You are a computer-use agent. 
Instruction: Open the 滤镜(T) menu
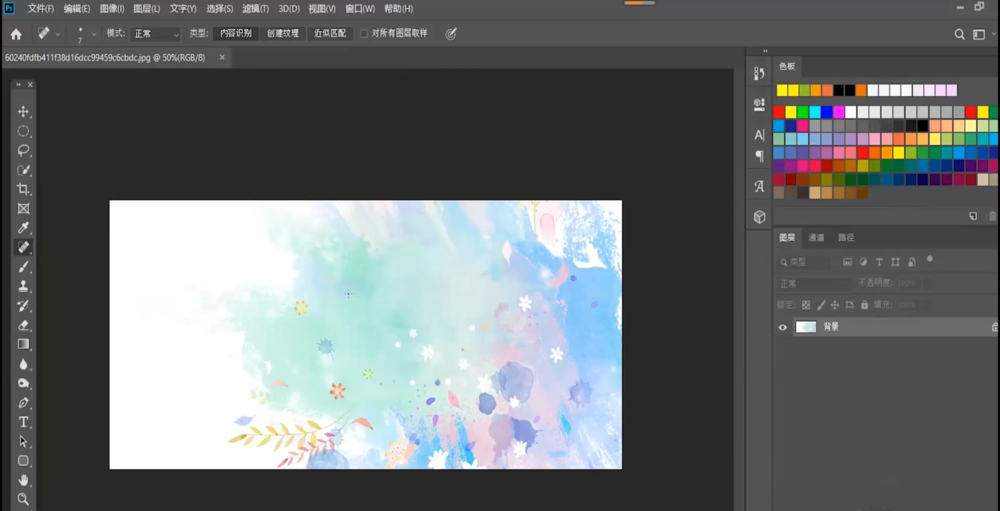(x=255, y=9)
